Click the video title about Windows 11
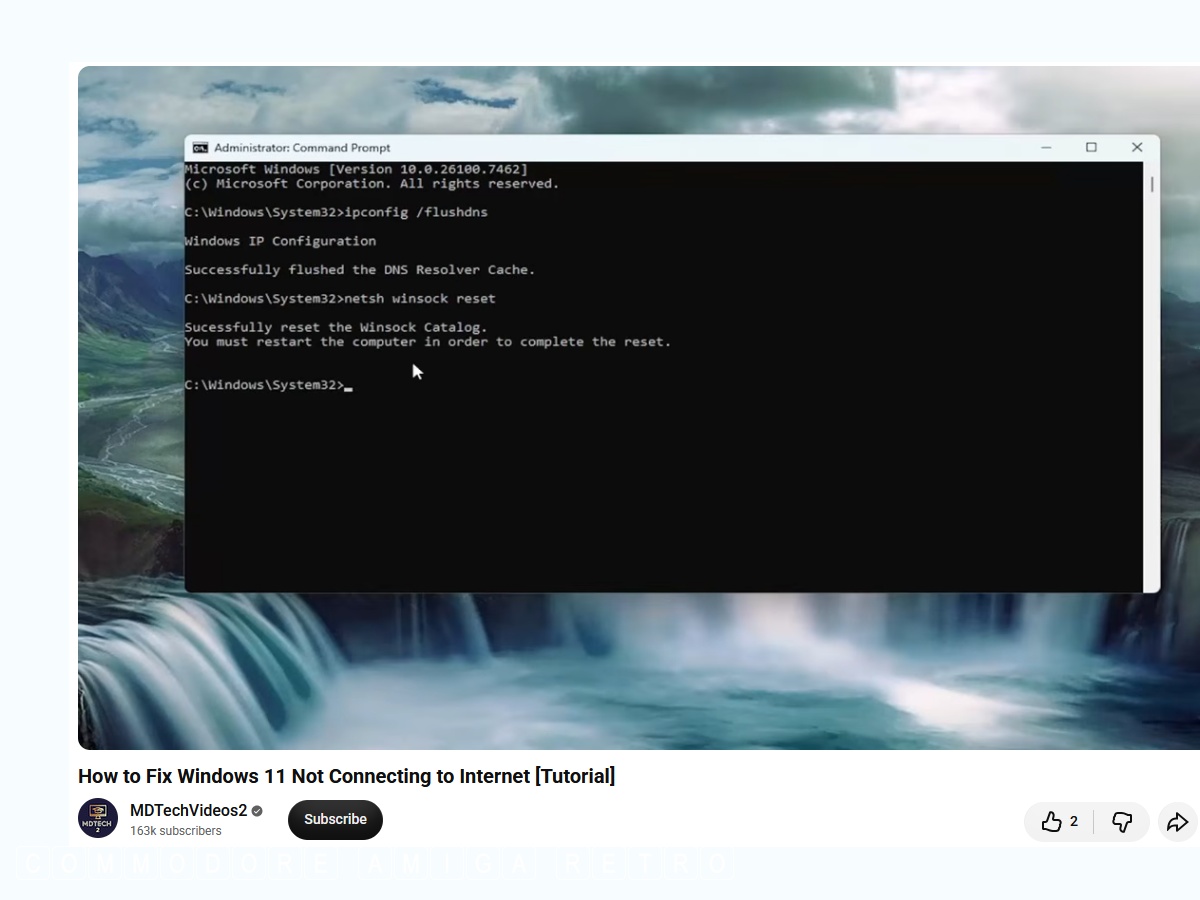Viewport: 1200px width, 900px height. coord(346,776)
